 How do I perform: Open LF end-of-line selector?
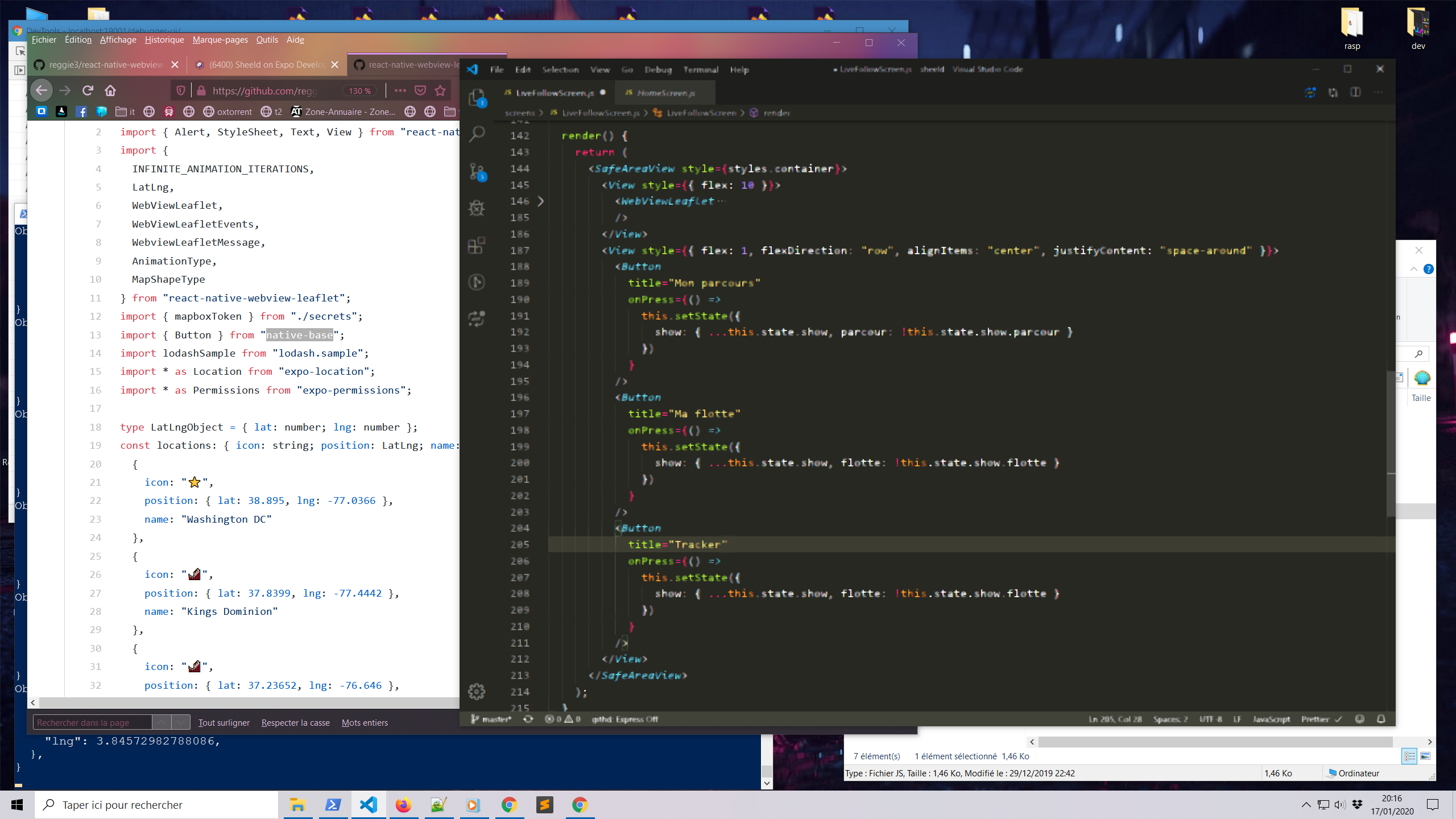[x=1237, y=719]
